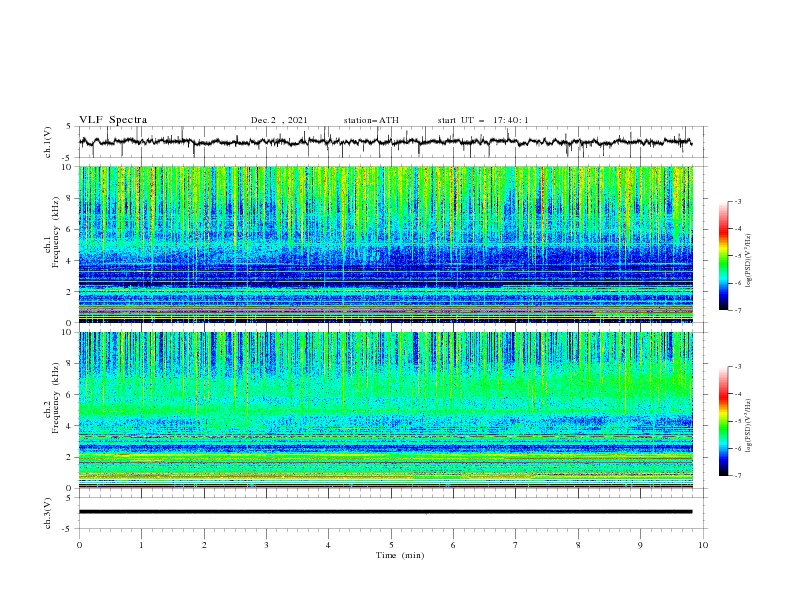This screenshot has height=612, width=792.
Task: Click the "station=ATH" header label
Action: pos(371,120)
